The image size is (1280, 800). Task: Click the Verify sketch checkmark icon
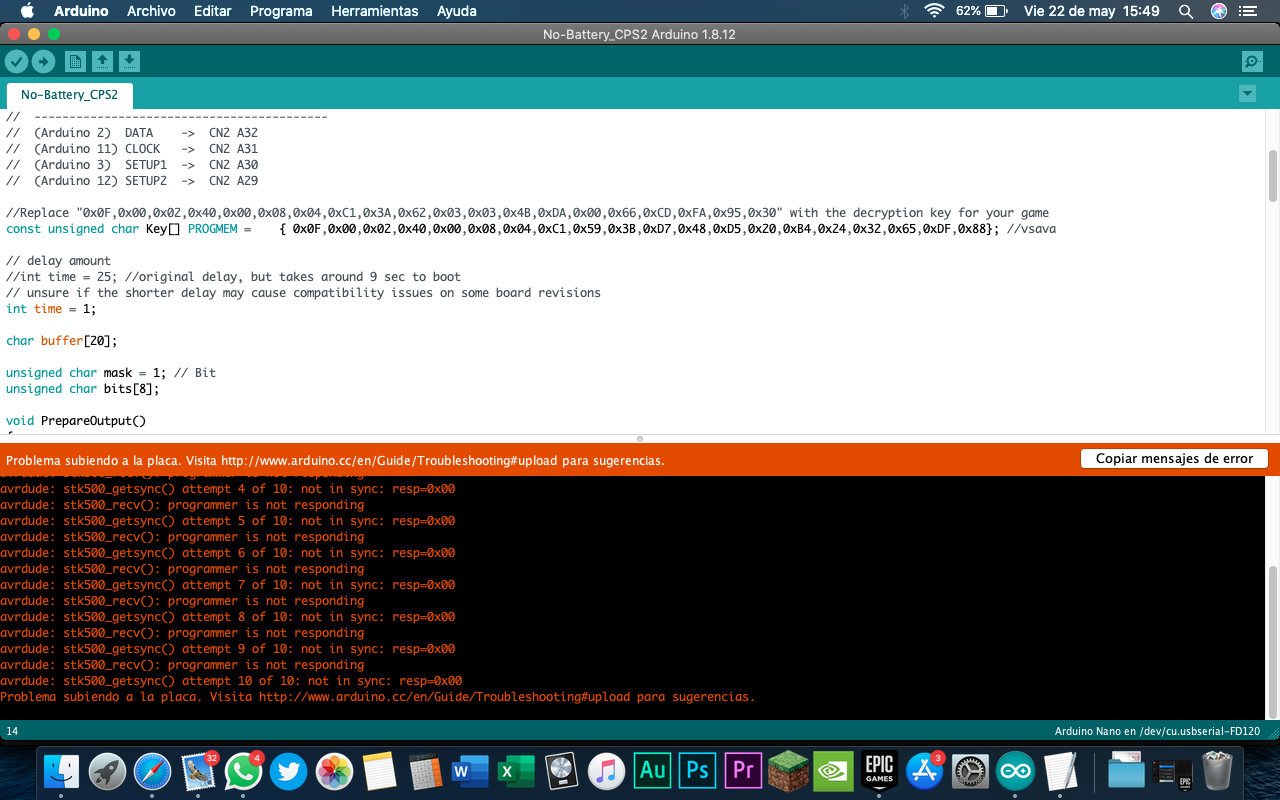coord(16,62)
